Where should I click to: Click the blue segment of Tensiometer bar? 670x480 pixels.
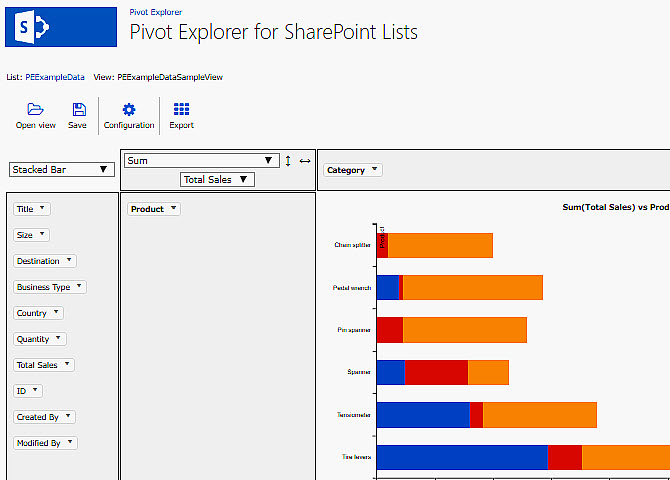(x=423, y=415)
